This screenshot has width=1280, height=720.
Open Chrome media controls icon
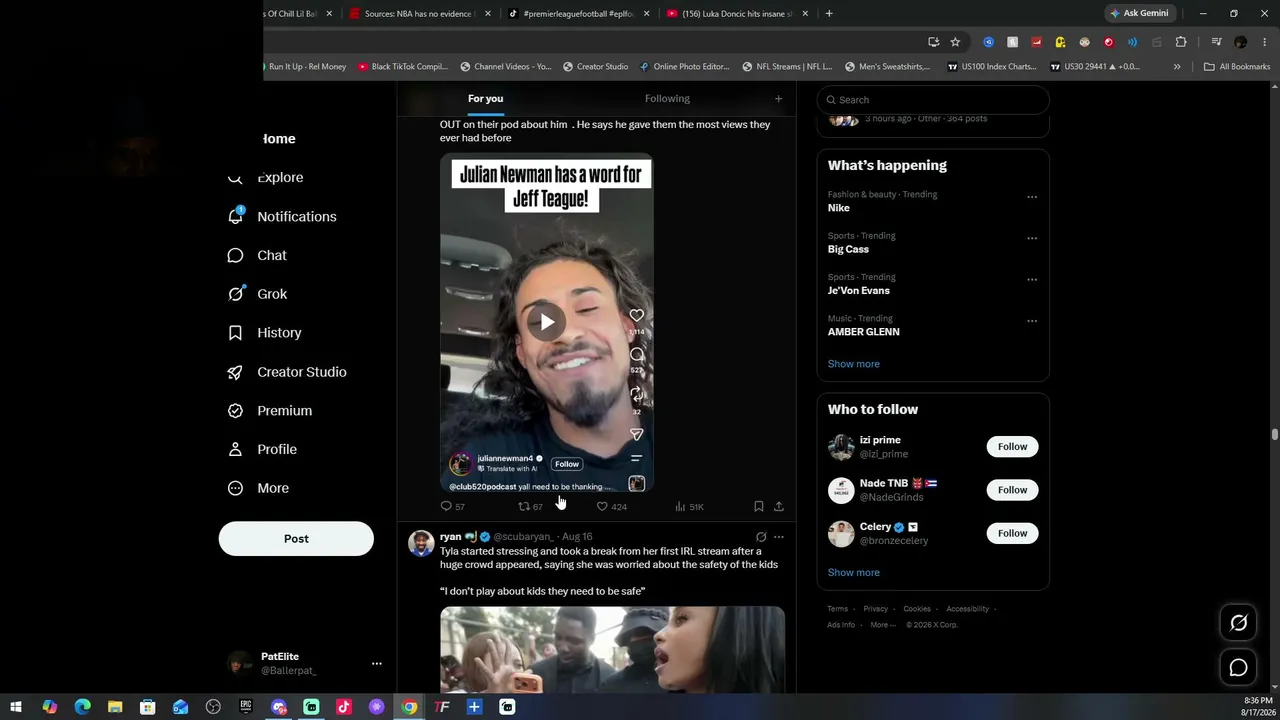coord(1216,42)
